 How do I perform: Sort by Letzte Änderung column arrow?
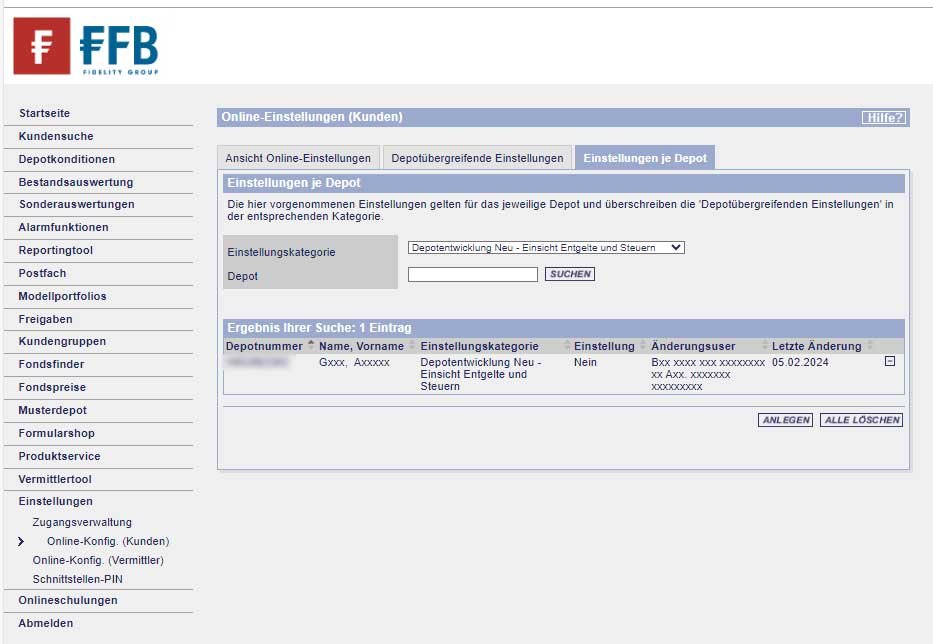[x=870, y=346]
